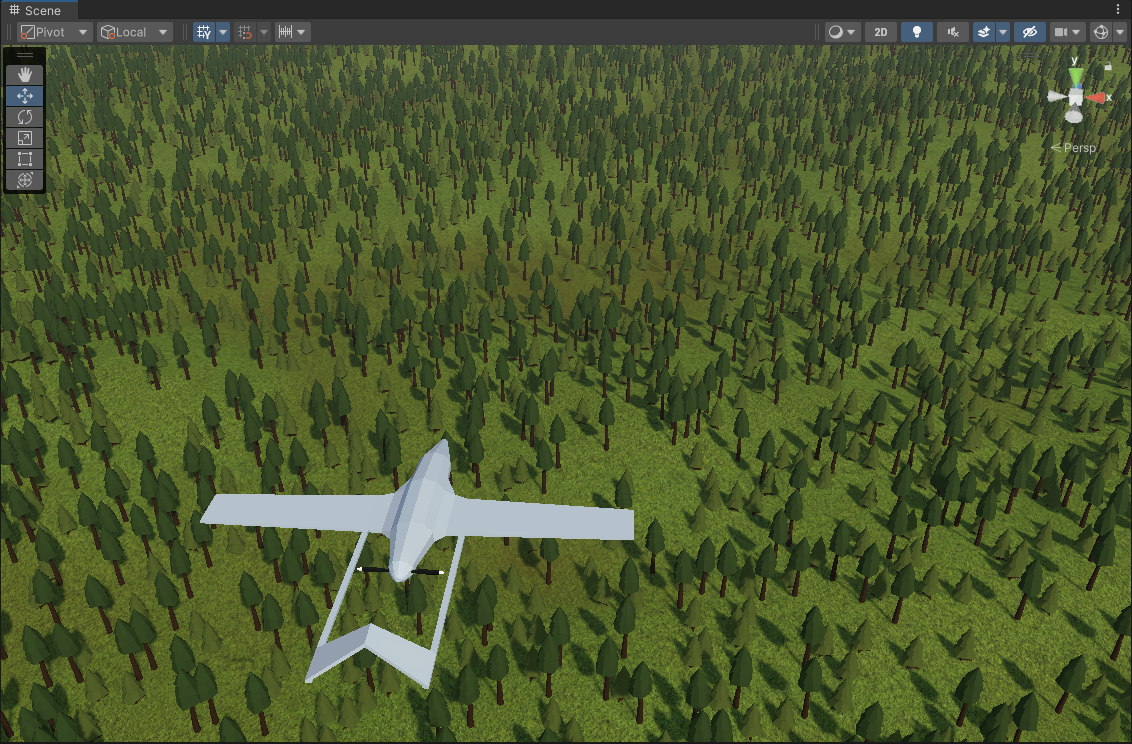The height and width of the screenshot is (744, 1132).
Task: Toggle scene audio mute
Action: coord(953,32)
